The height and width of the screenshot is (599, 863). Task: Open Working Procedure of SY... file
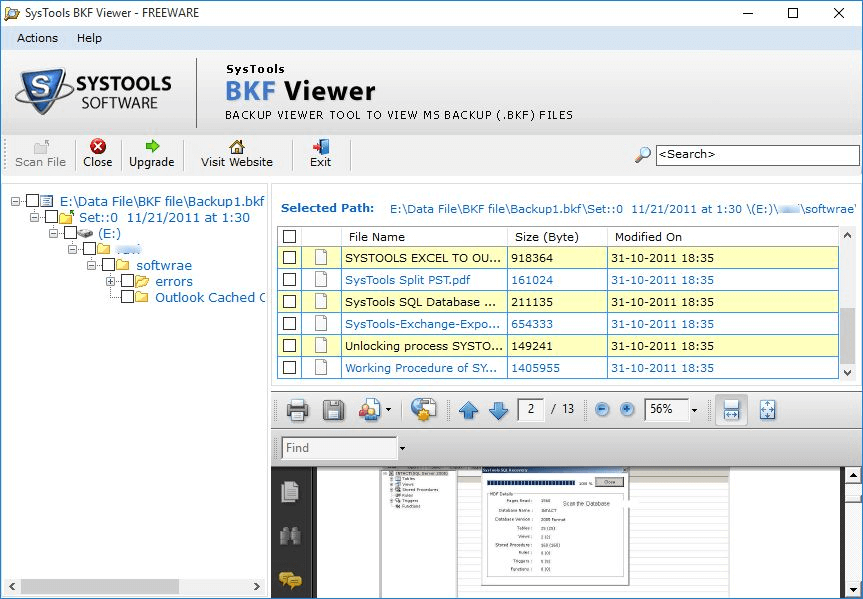click(422, 368)
